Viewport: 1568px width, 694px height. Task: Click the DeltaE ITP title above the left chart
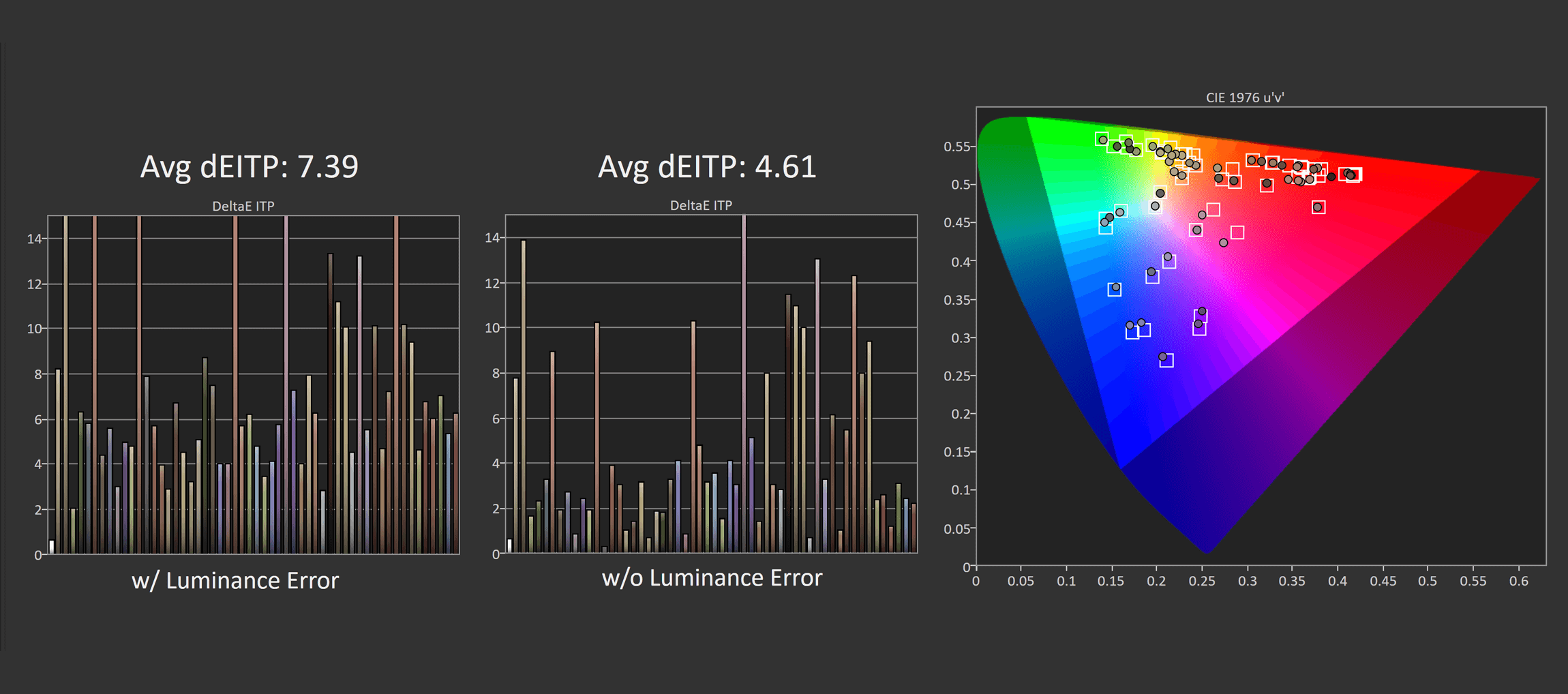click(243, 206)
